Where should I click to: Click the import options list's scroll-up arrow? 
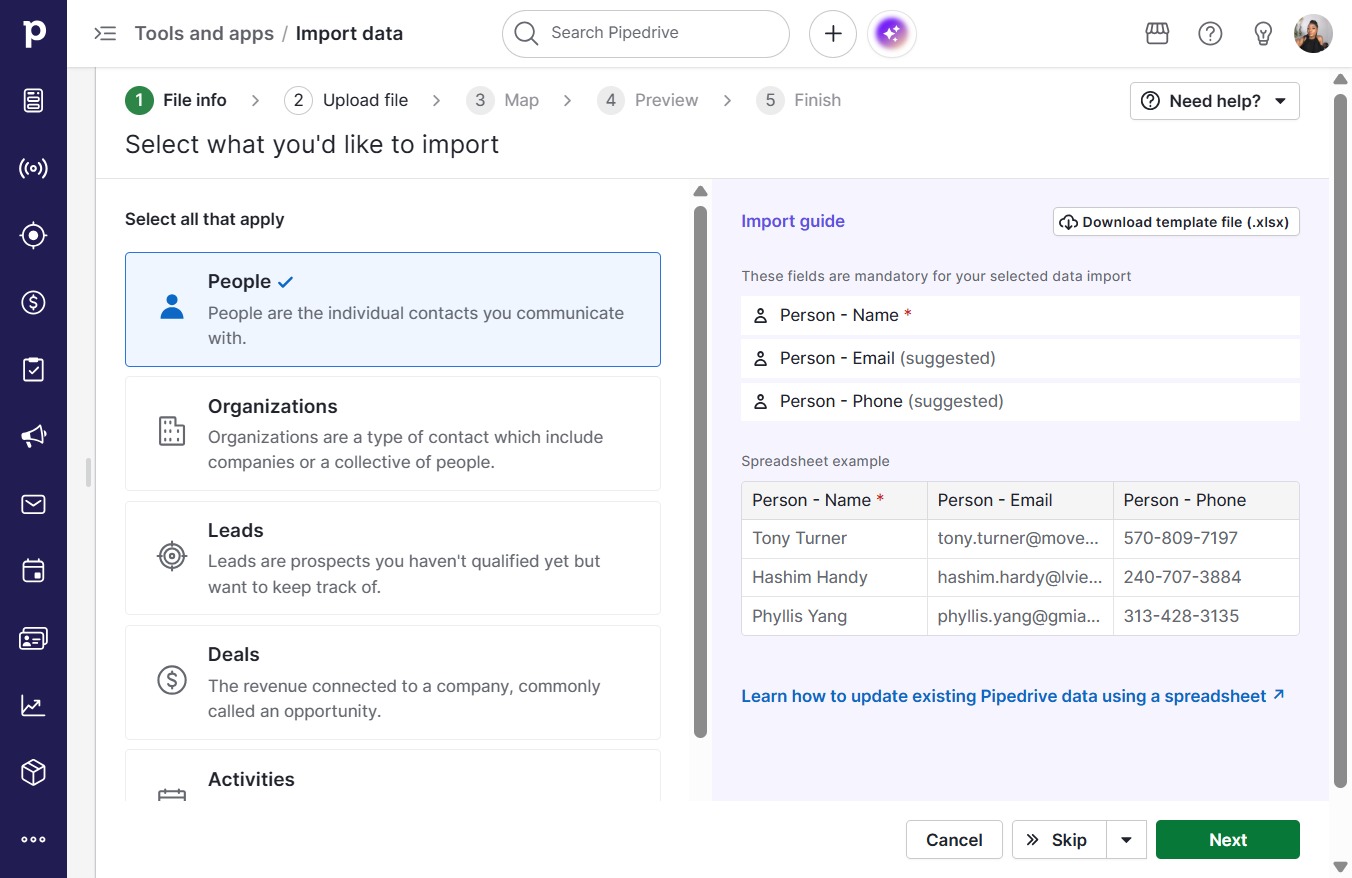click(x=700, y=191)
